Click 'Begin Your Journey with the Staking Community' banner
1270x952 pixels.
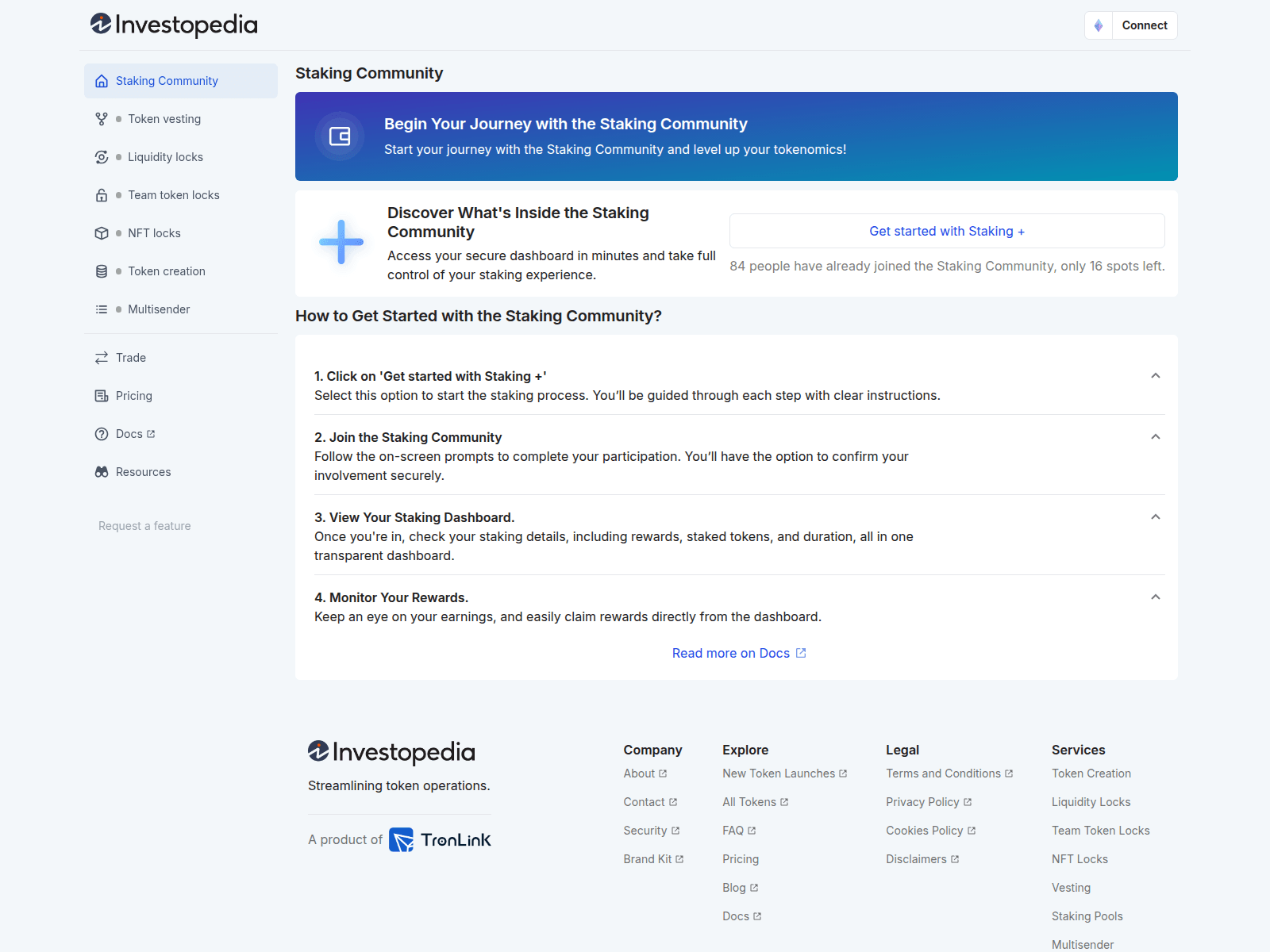(737, 136)
